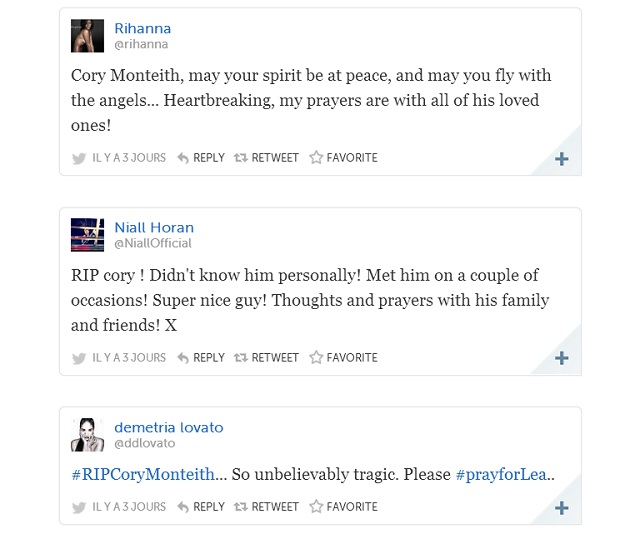Click demetria lovato's avatar image
Screen dimensions: 640x549
pyautogui.click(x=88, y=435)
